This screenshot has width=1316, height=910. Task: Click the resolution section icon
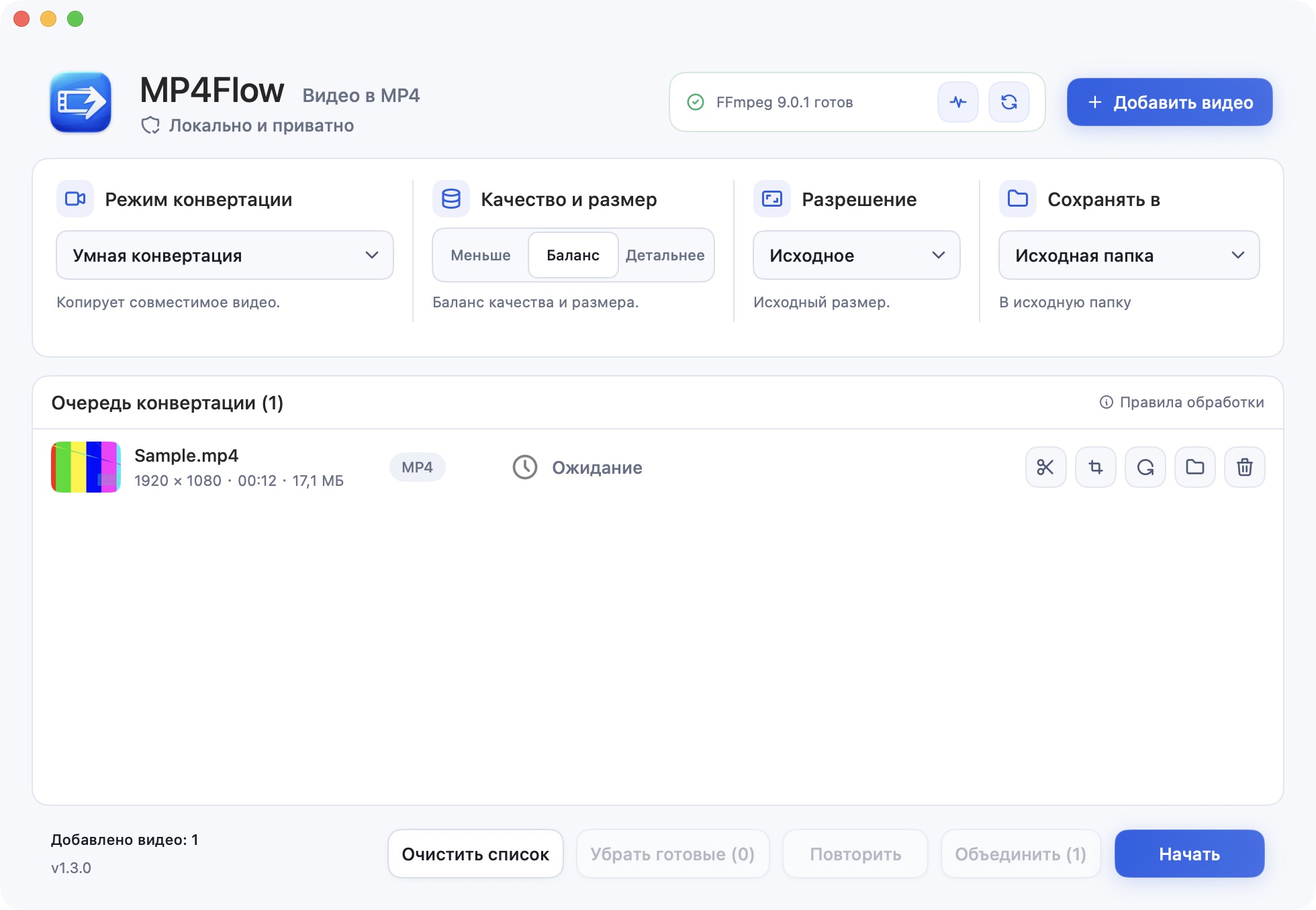(772, 199)
